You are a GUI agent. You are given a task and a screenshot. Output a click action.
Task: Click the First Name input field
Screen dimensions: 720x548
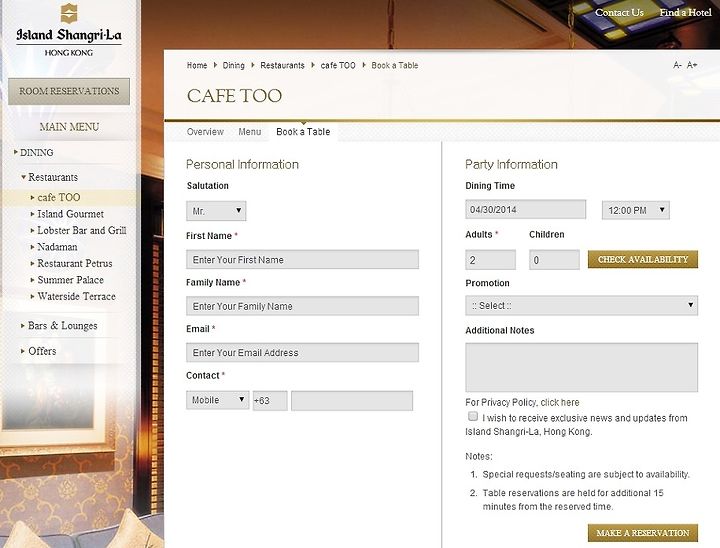pos(302,260)
